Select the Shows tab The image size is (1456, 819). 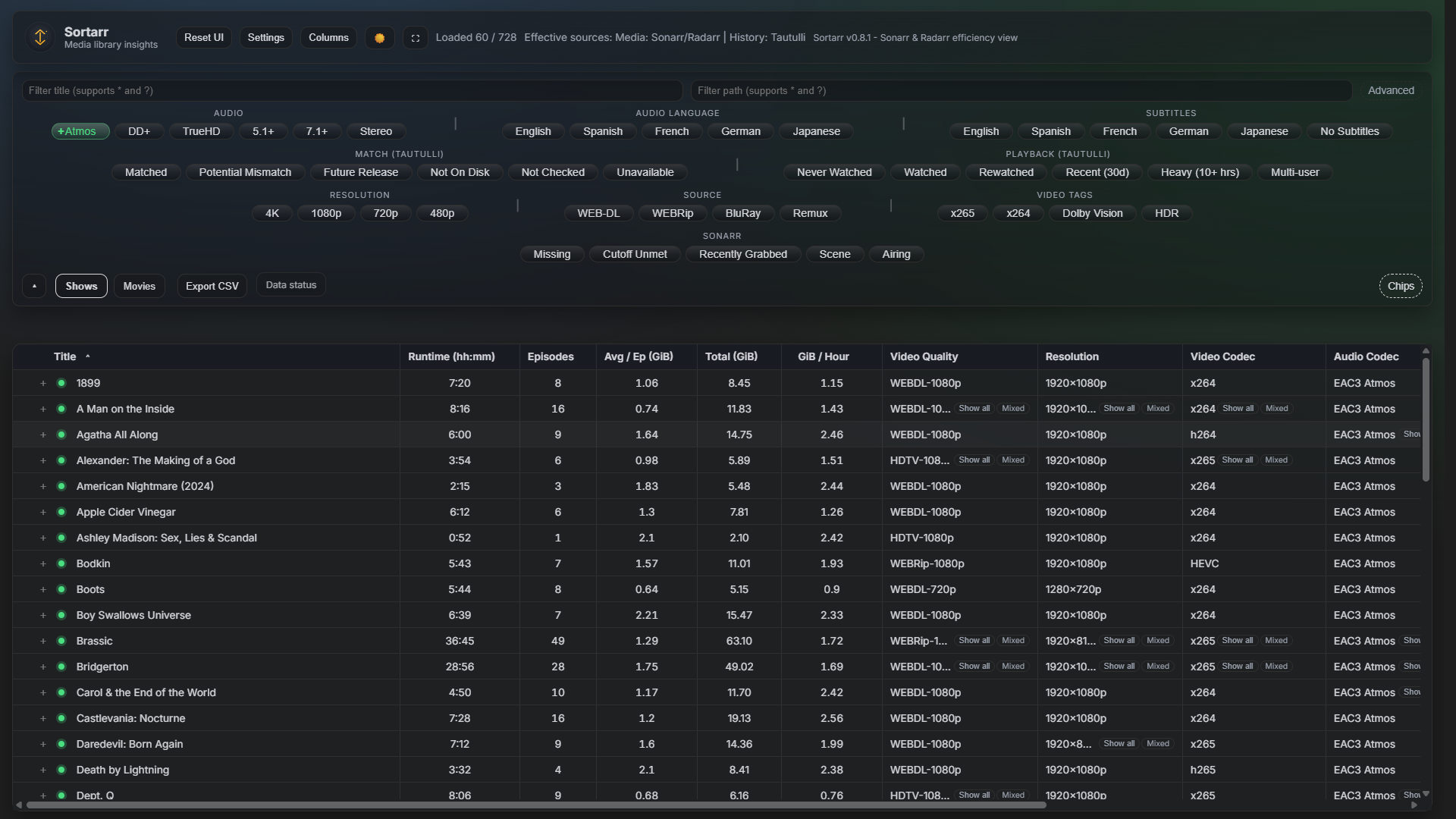pos(81,286)
